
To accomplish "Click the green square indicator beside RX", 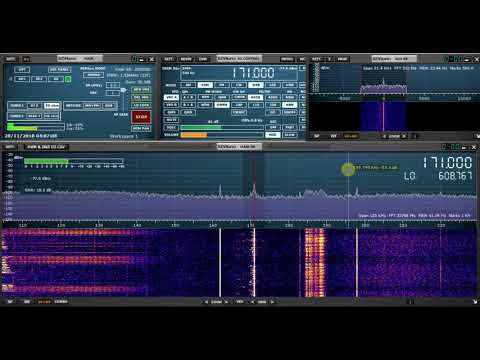I will (x=68, y=79).
